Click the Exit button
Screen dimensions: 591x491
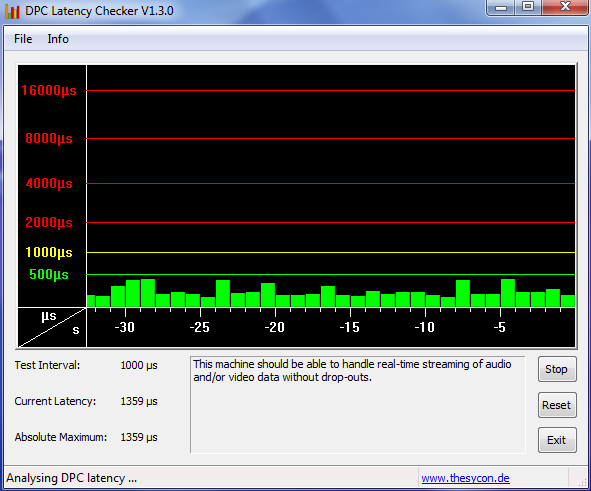pos(557,440)
